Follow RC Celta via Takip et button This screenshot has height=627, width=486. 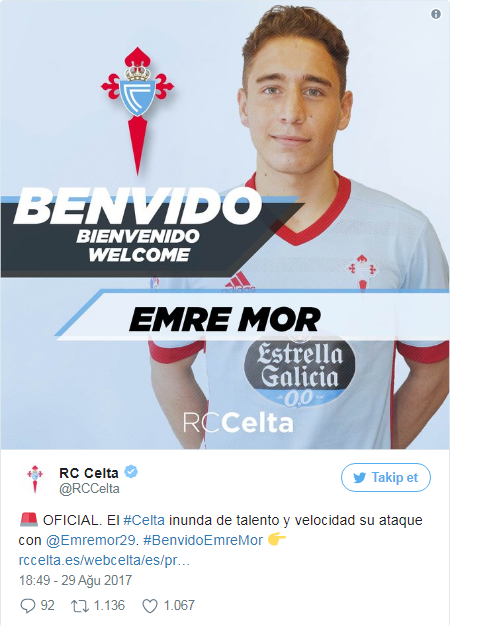tap(386, 477)
